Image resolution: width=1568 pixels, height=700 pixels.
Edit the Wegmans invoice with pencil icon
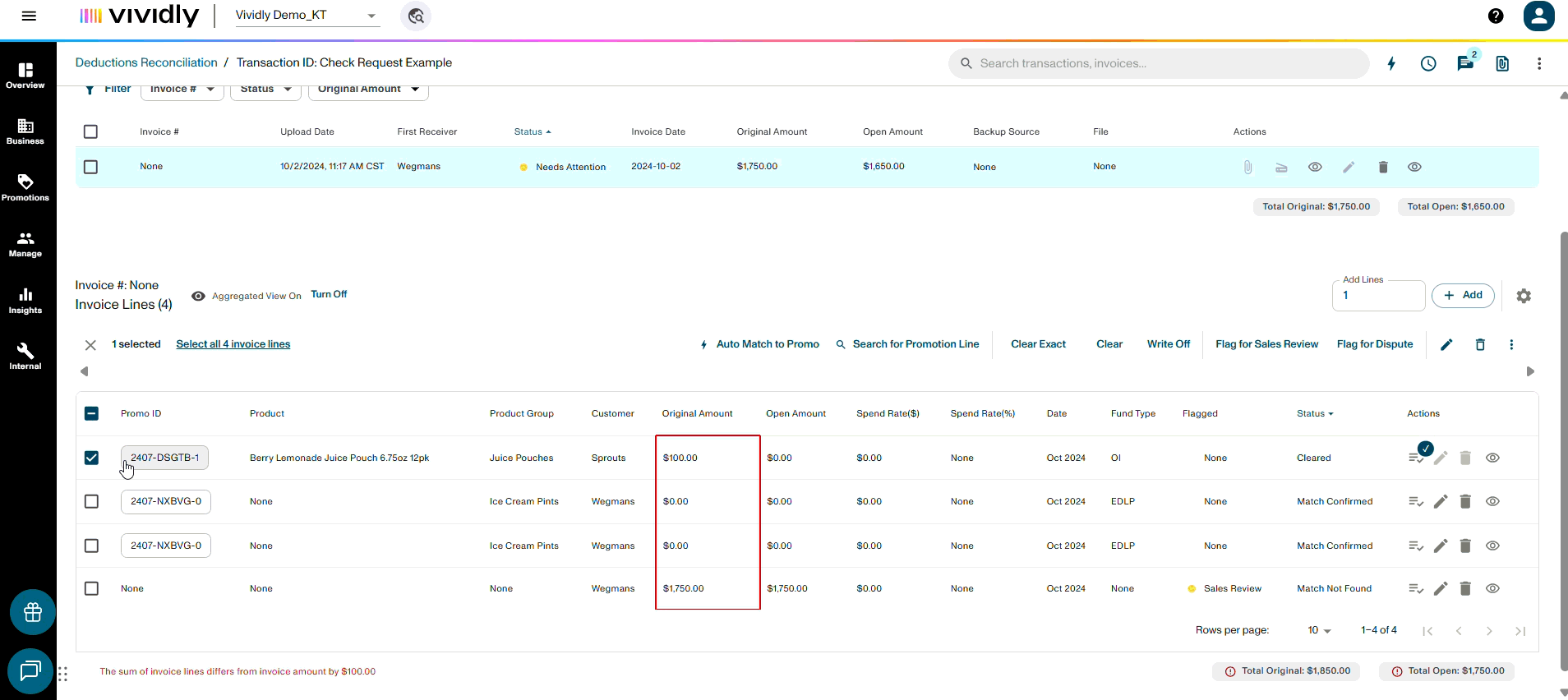pyautogui.click(x=1349, y=167)
